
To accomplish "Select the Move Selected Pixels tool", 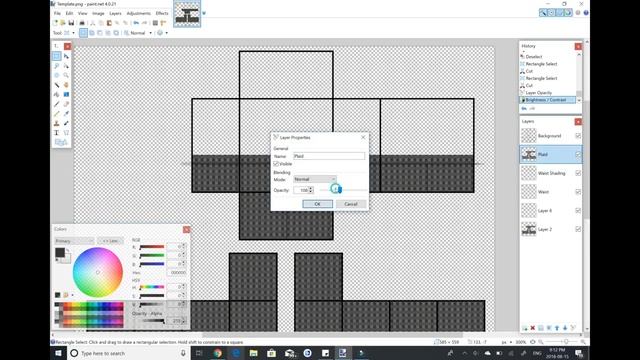I will coord(66,56).
